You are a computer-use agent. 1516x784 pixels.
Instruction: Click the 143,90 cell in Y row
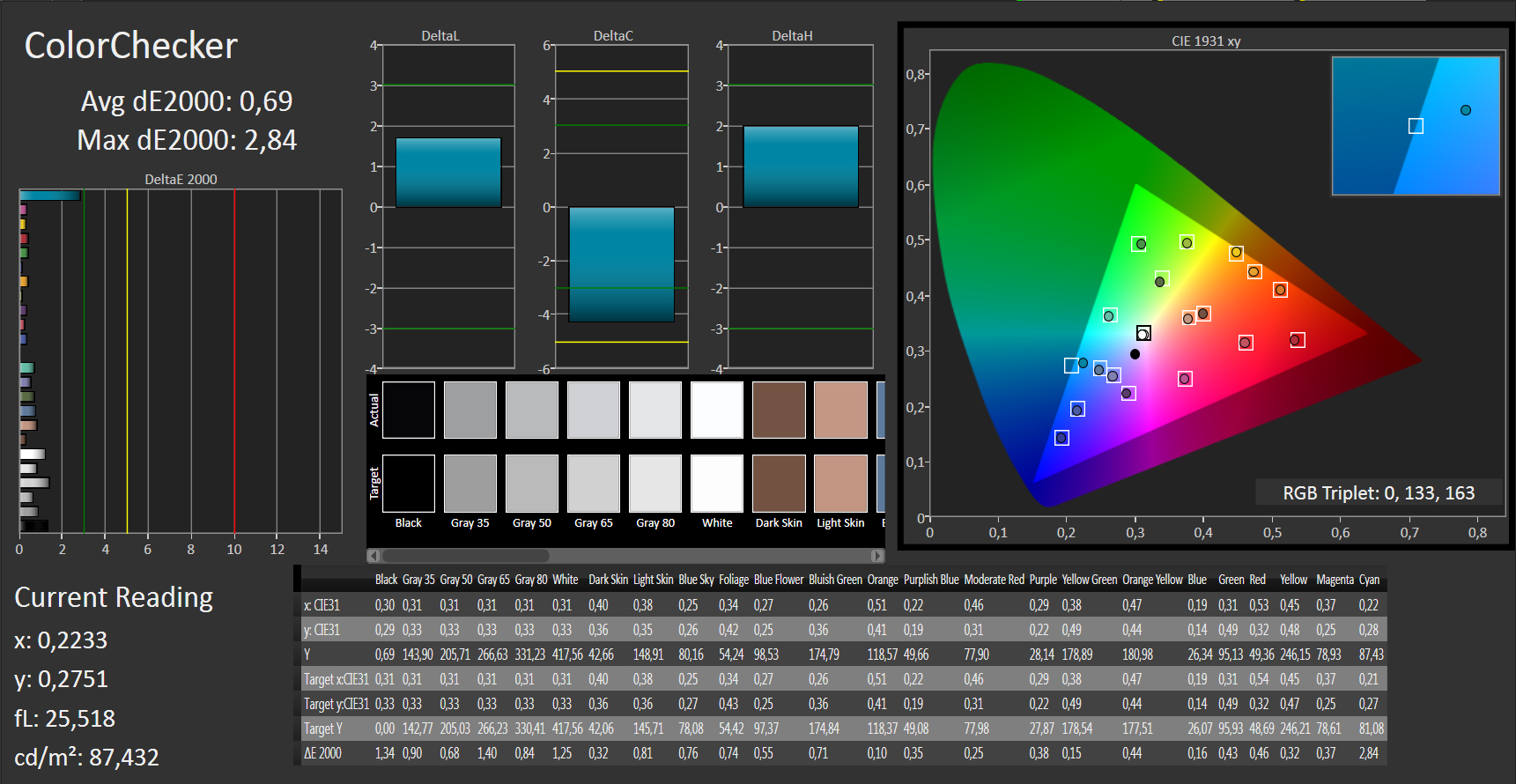tap(418, 655)
